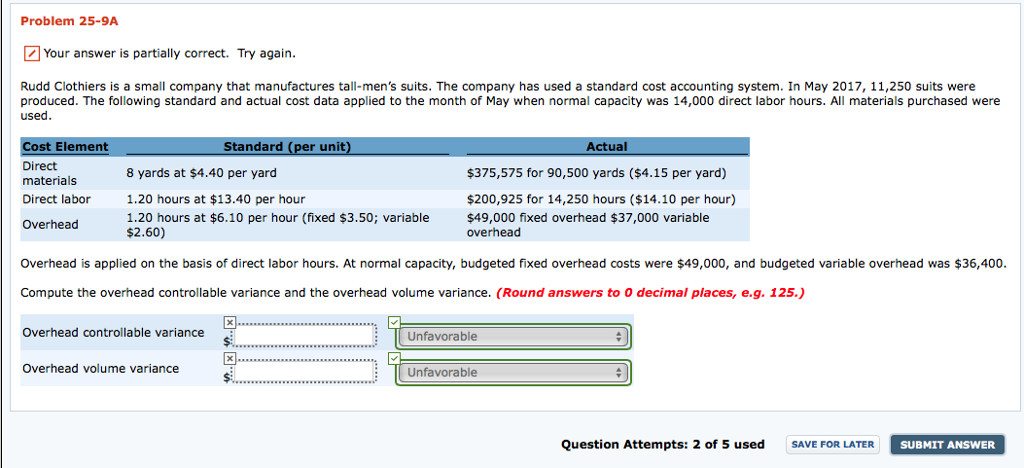The width and height of the screenshot is (1024, 468).
Task: Click the Cost Element column header
Action: pos(65,147)
